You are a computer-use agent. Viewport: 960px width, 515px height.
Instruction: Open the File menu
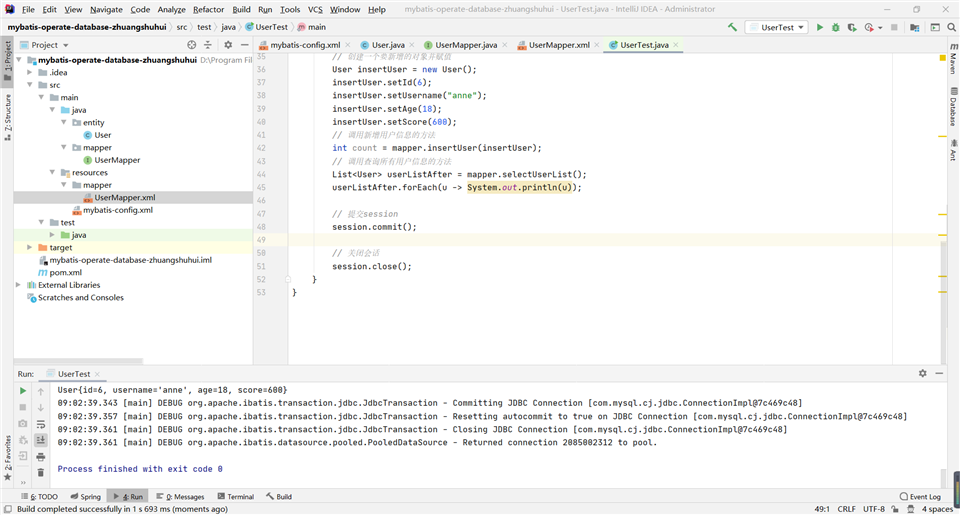click(x=28, y=9)
